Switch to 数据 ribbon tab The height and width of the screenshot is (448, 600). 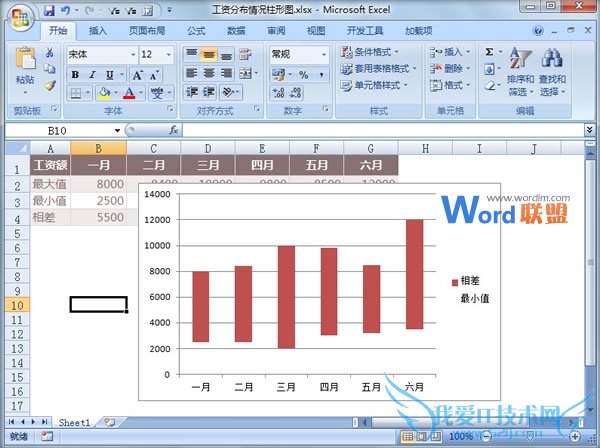click(x=236, y=31)
